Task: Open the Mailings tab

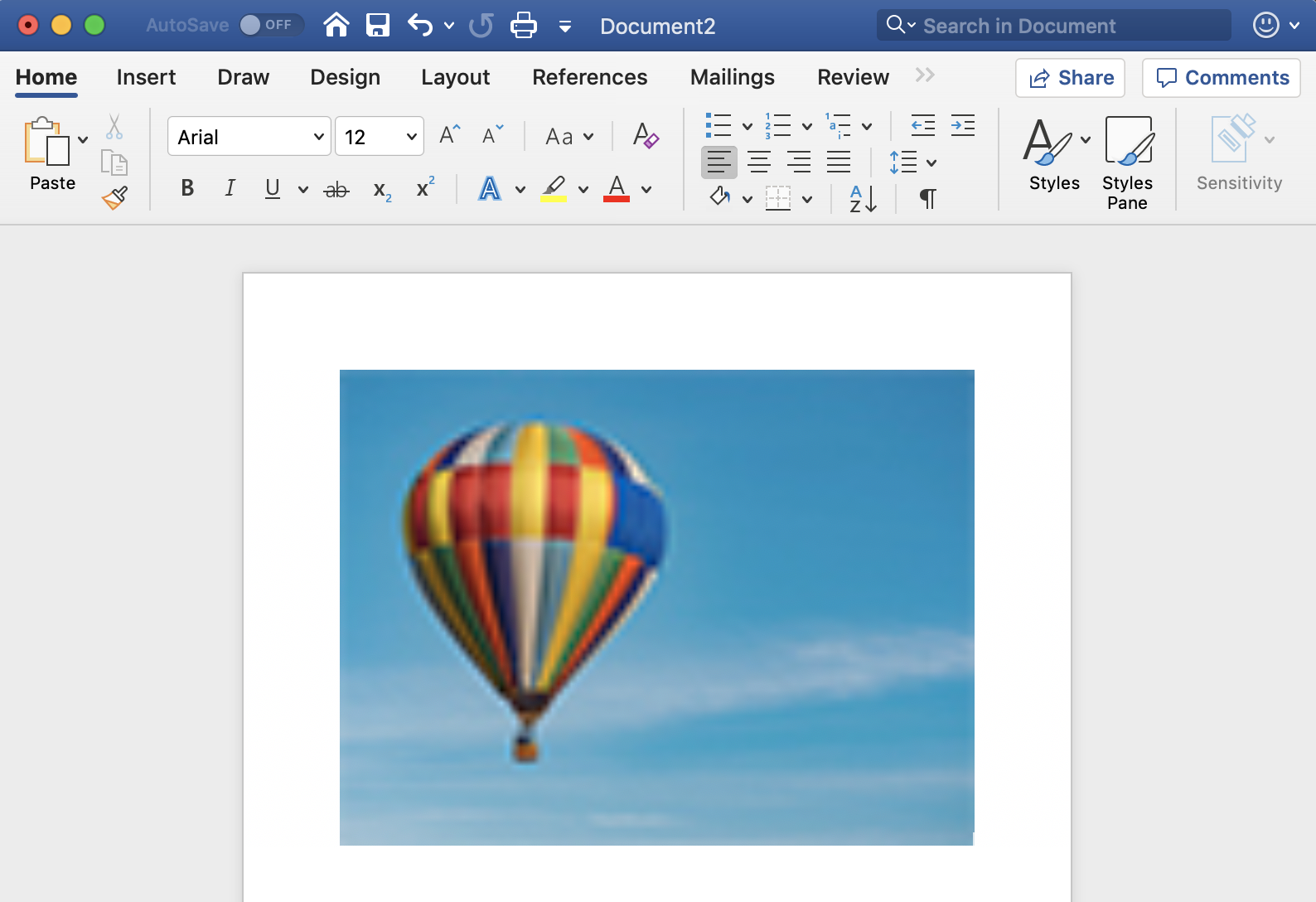Action: [732, 77]
